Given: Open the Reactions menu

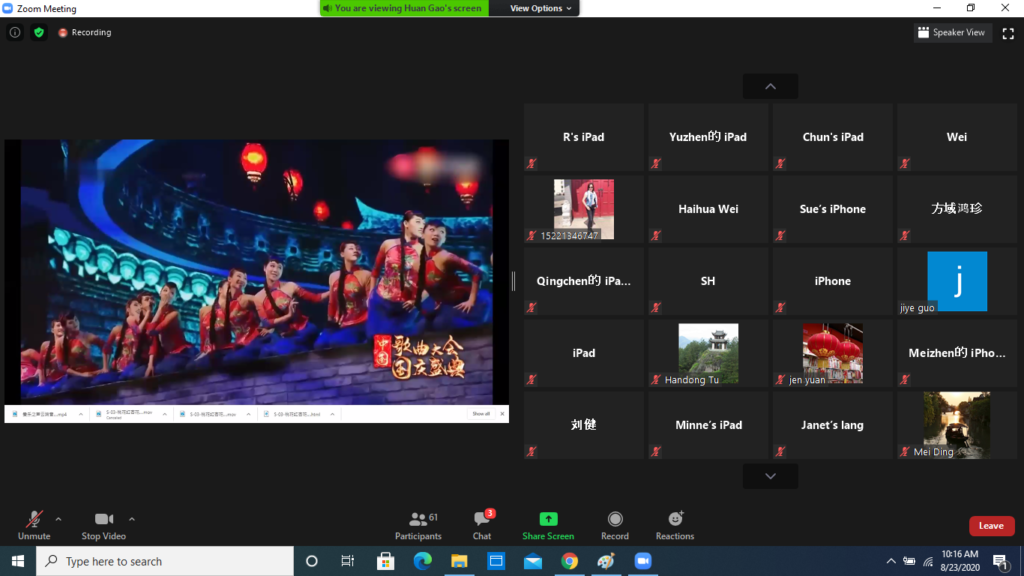Looking at the screenshot, I should 675,525.
